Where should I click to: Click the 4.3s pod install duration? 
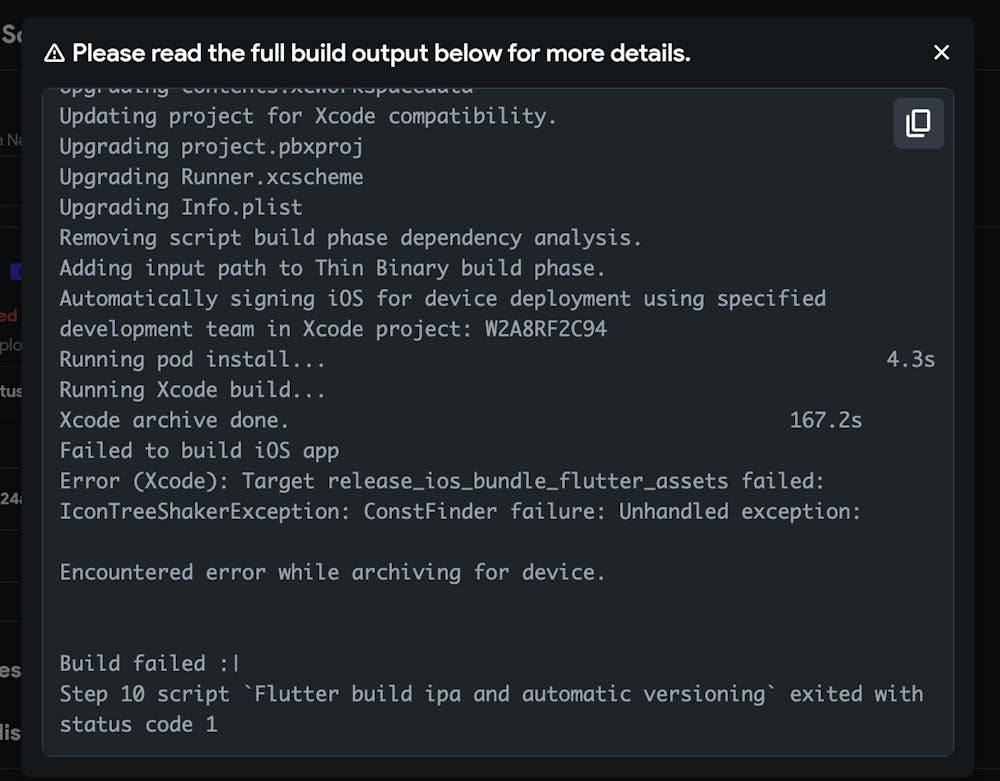pos(910,359)
